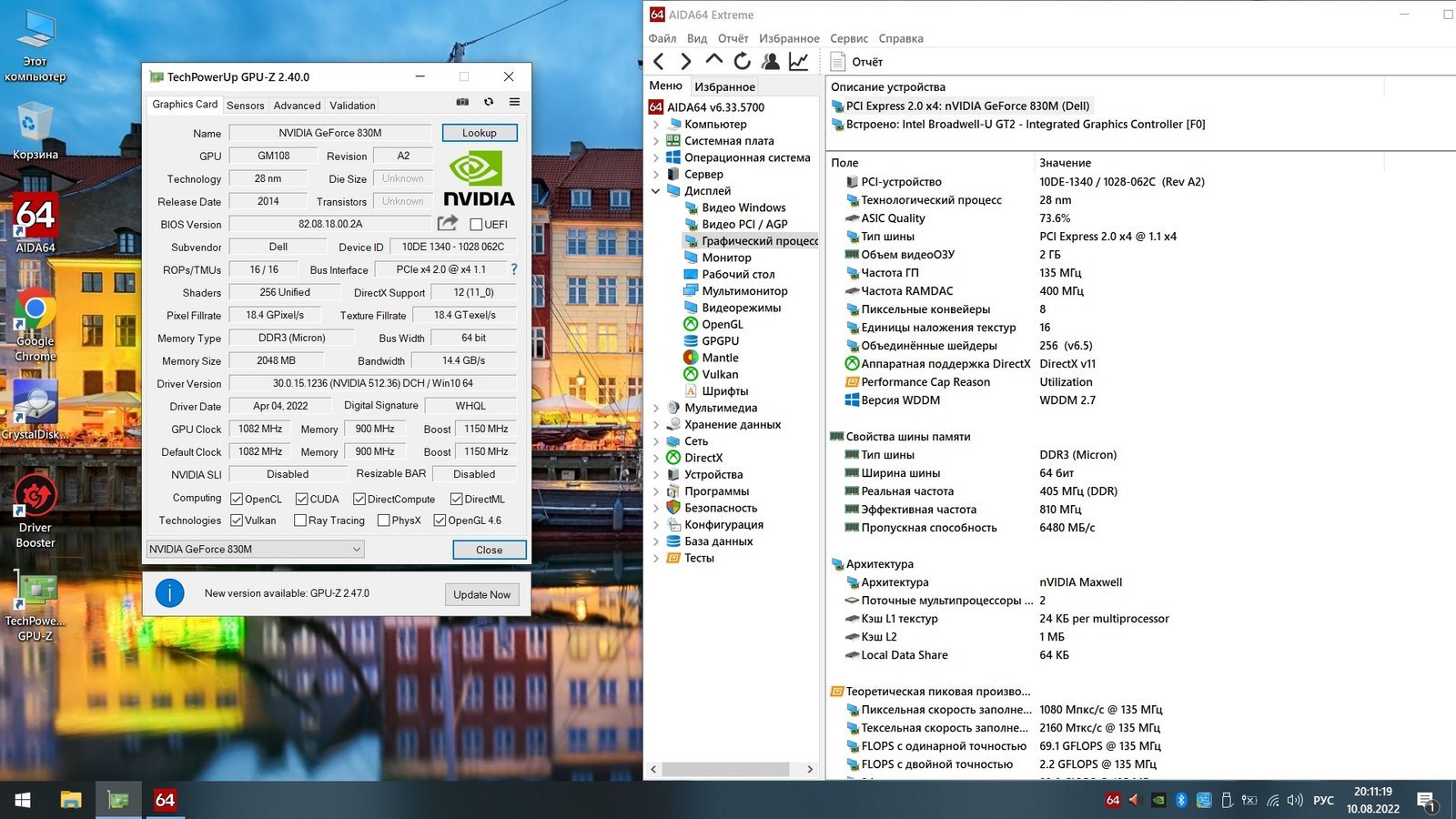Expand the Операционная система tree node
This screenshot has height=819, width=1456.
656,157
